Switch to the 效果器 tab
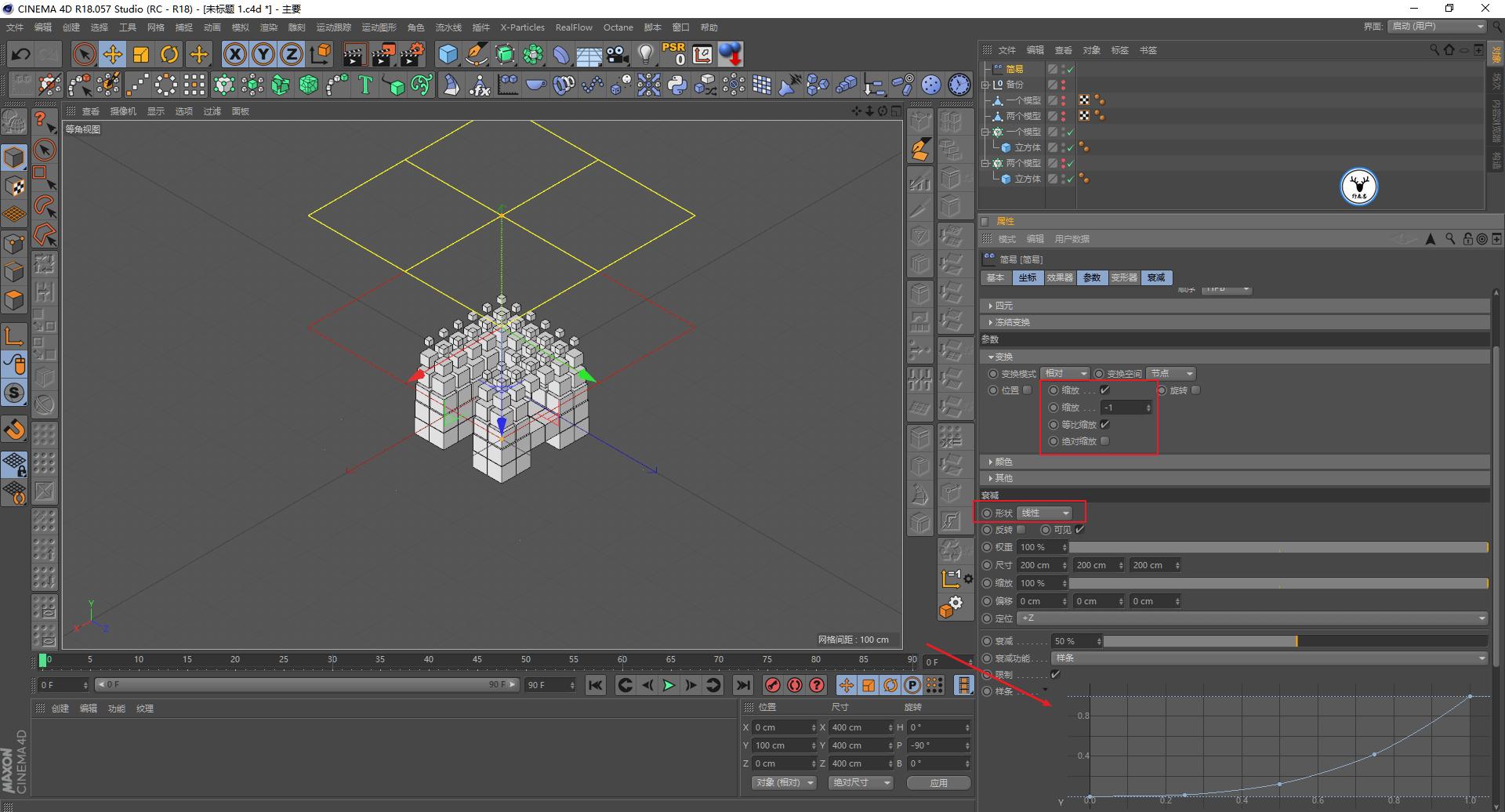The image size is (1505, 812). click(x=1059, y=277)
